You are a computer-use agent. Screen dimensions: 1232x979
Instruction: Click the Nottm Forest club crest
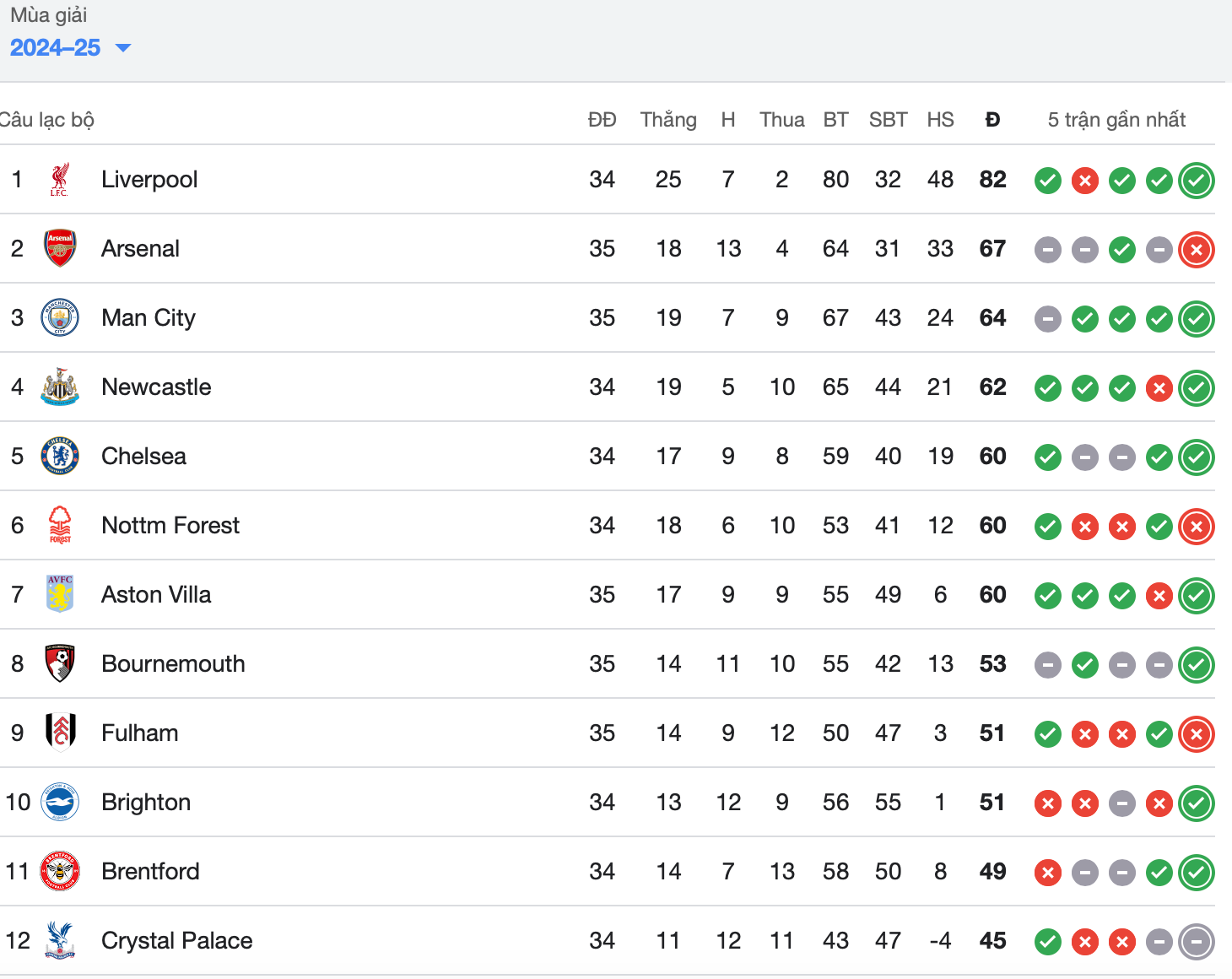[x=60, y=526]
